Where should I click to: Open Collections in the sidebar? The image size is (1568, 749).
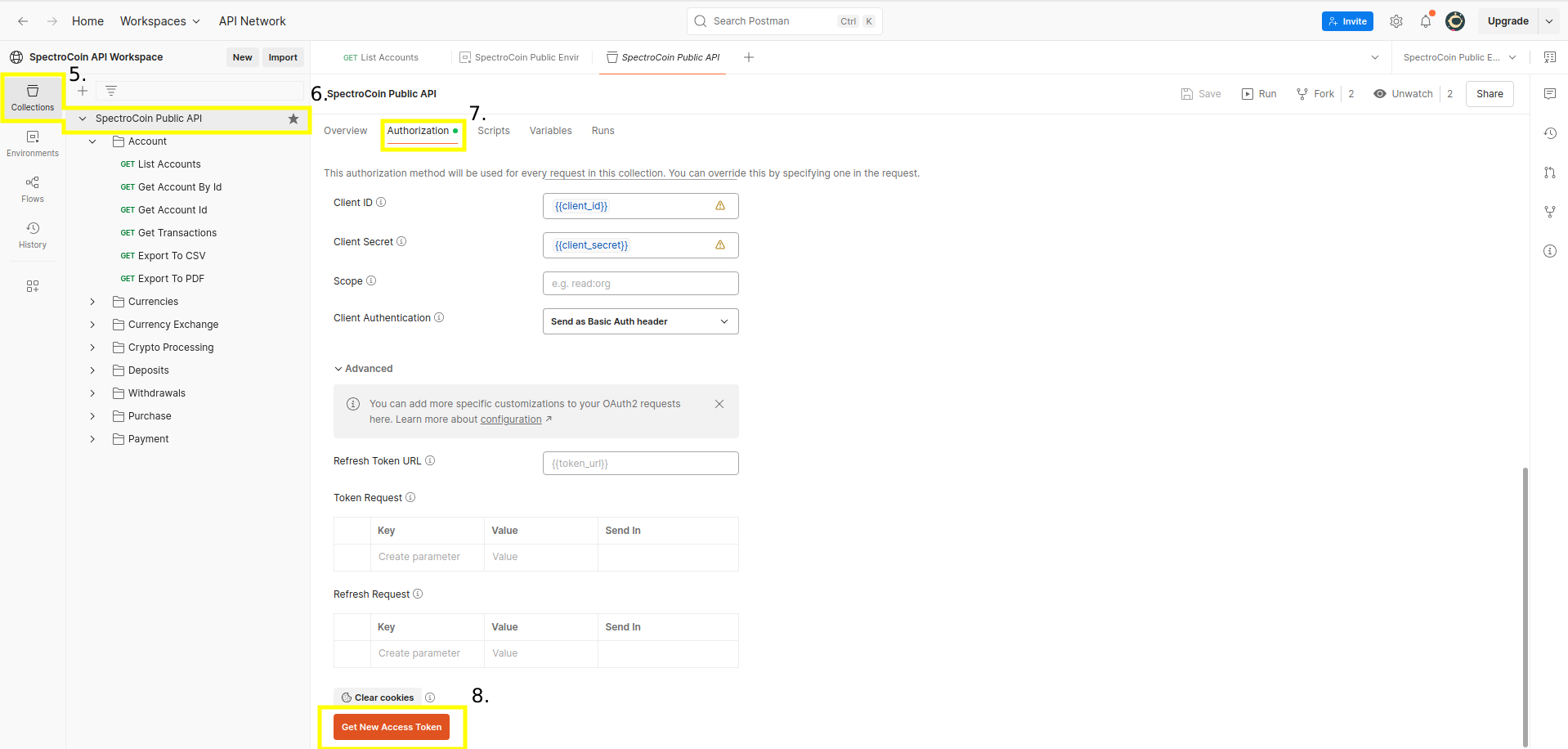[33, 98]
